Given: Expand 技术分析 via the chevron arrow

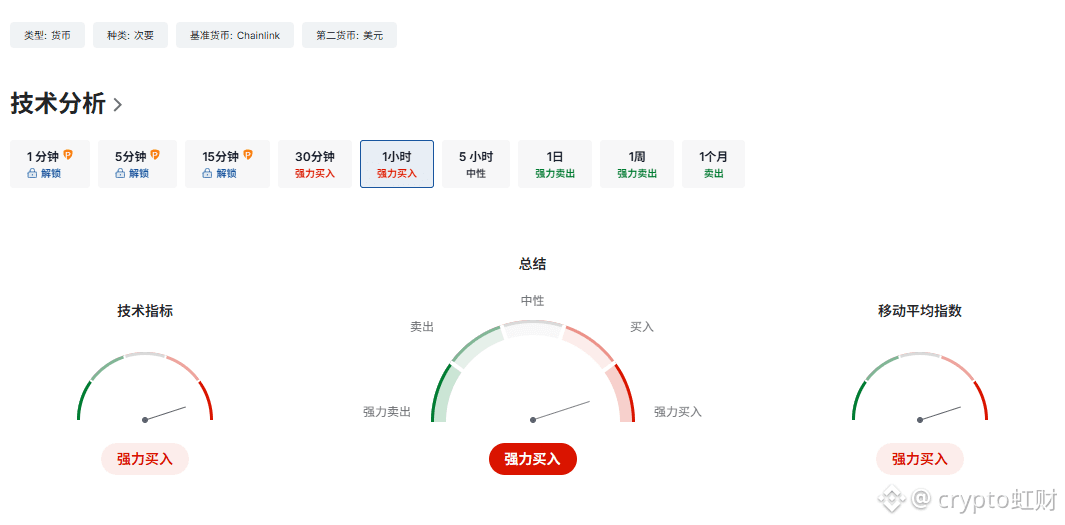Looking at the screenshot, I should [118, 105].
